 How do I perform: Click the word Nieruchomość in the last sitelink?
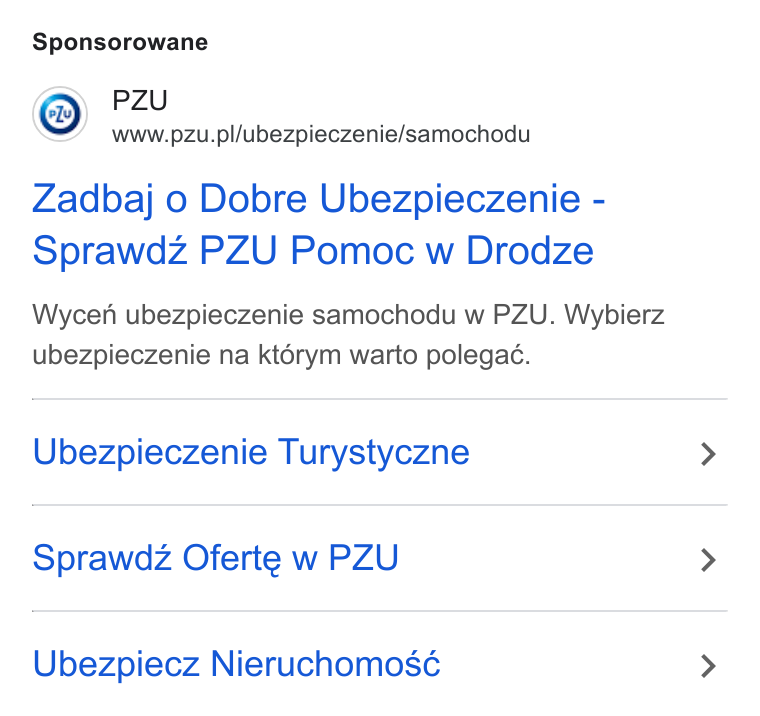[x=325, y=664]
